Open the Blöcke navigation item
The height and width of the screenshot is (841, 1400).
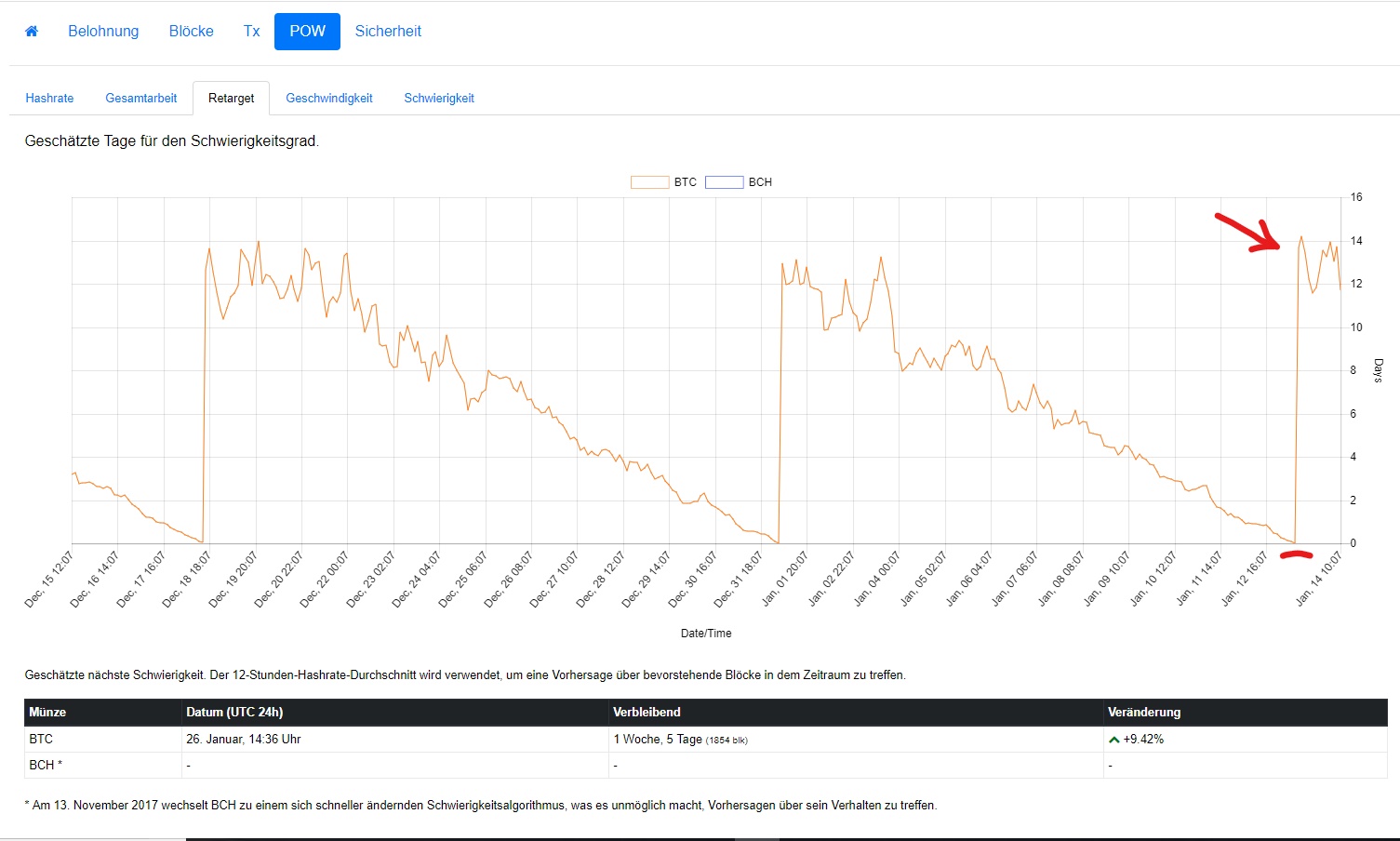click(192, 32)
